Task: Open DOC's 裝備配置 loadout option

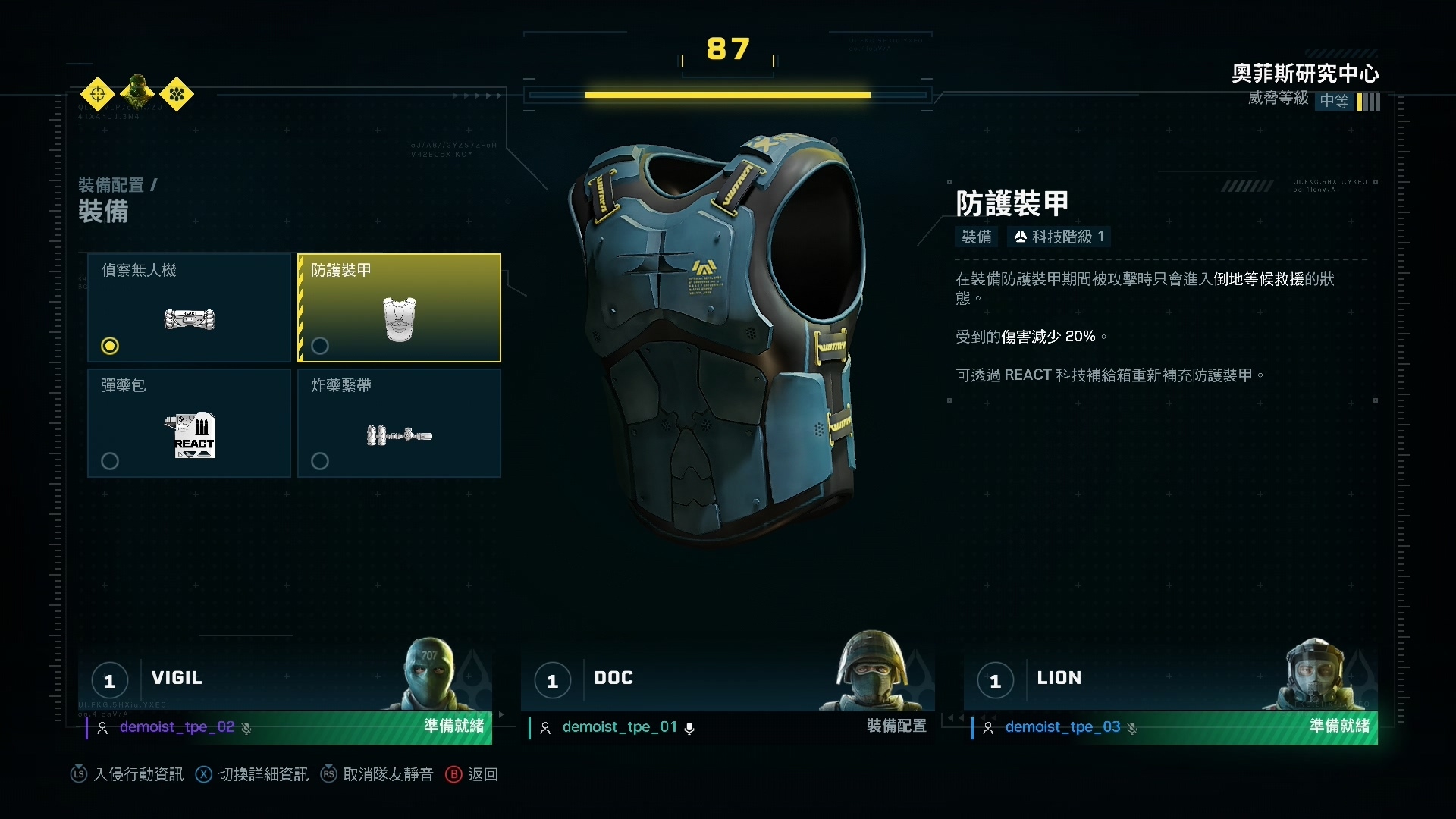Action: pyautogui.click(x=896, y=726)
